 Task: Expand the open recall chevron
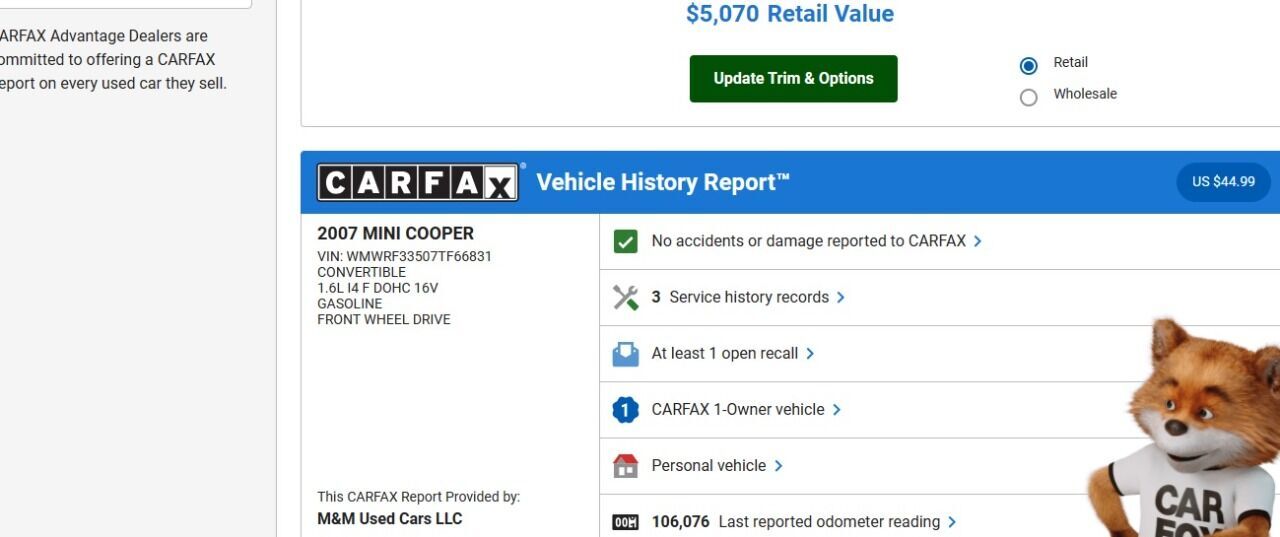tap(809, 353)
